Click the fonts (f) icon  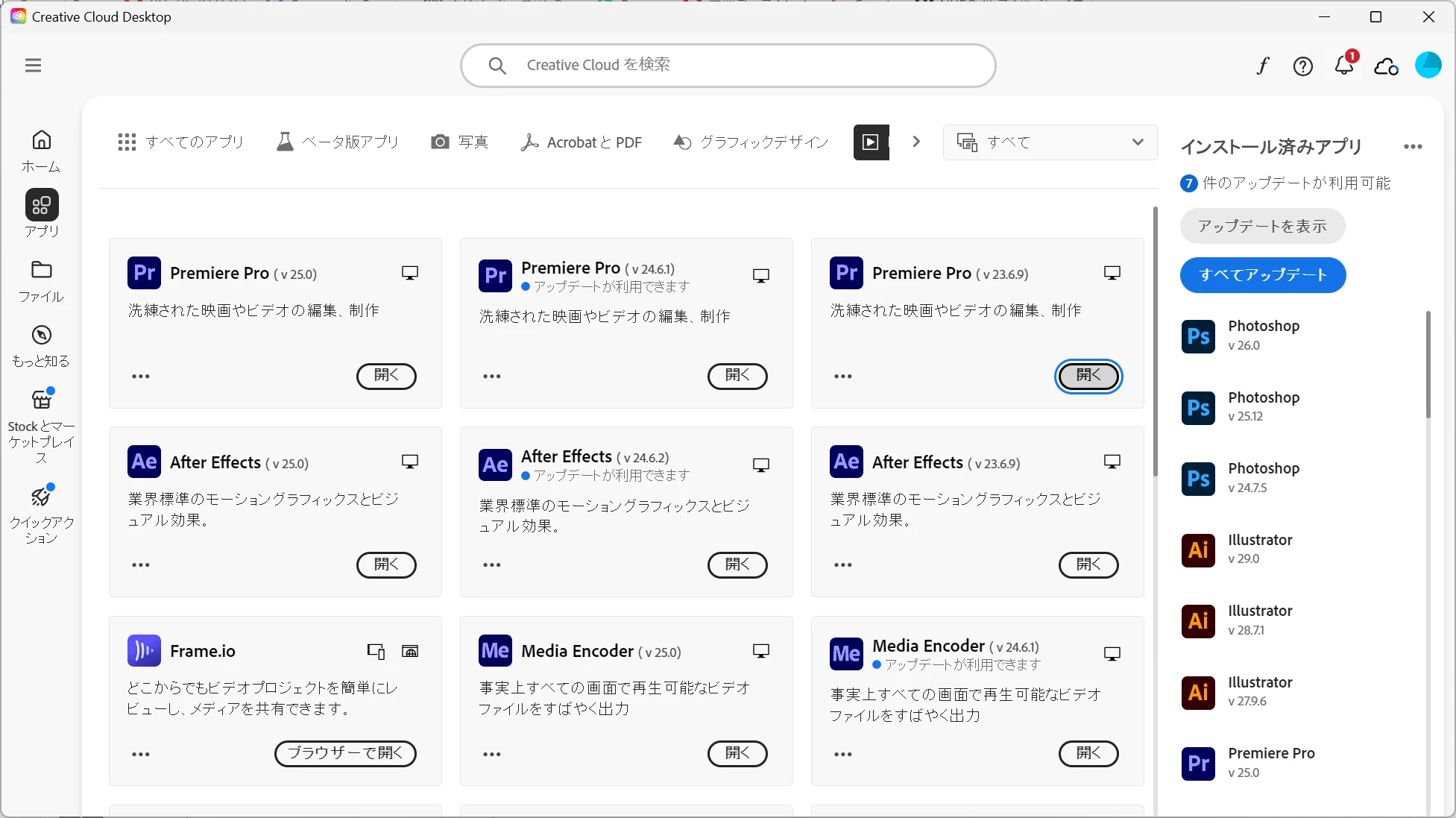[1262, 66]
